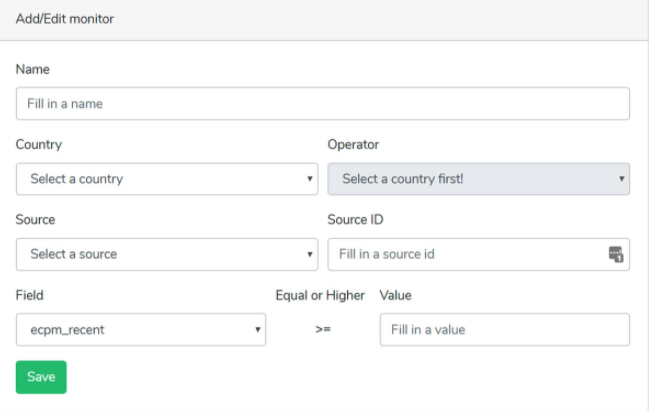This screenshot has height=411, width=649.
Task: Expand the Field dropdown arrow
Action: tap(257, 330)
